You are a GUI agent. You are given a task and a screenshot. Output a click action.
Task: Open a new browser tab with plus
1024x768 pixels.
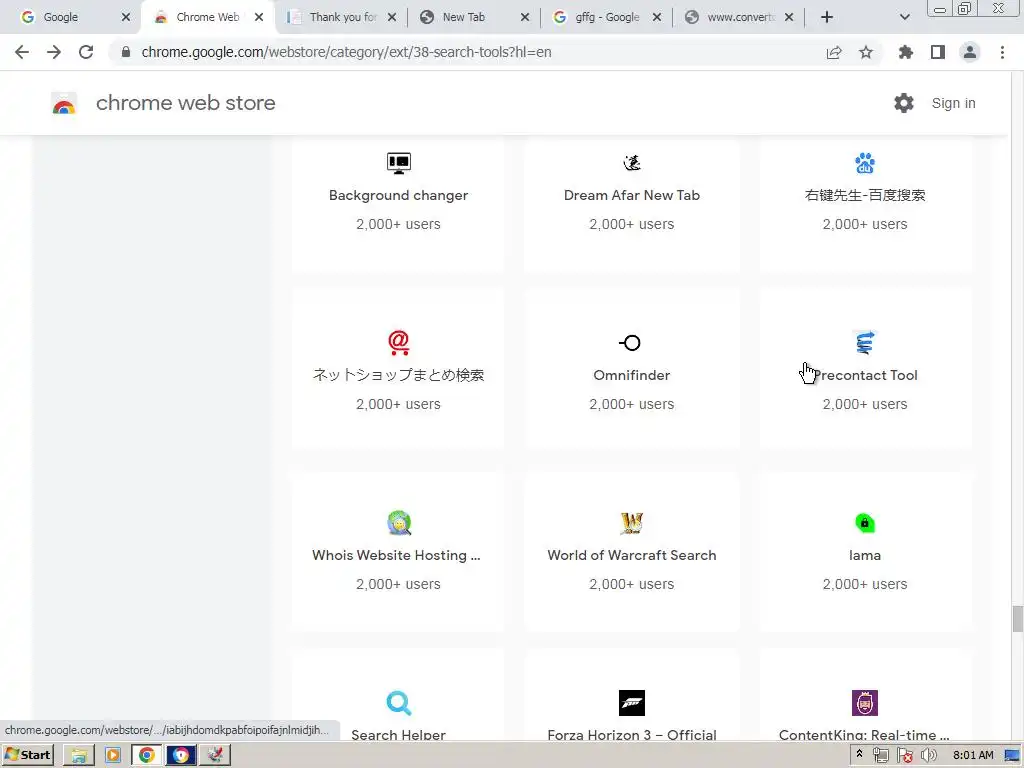tap(827, 18)
